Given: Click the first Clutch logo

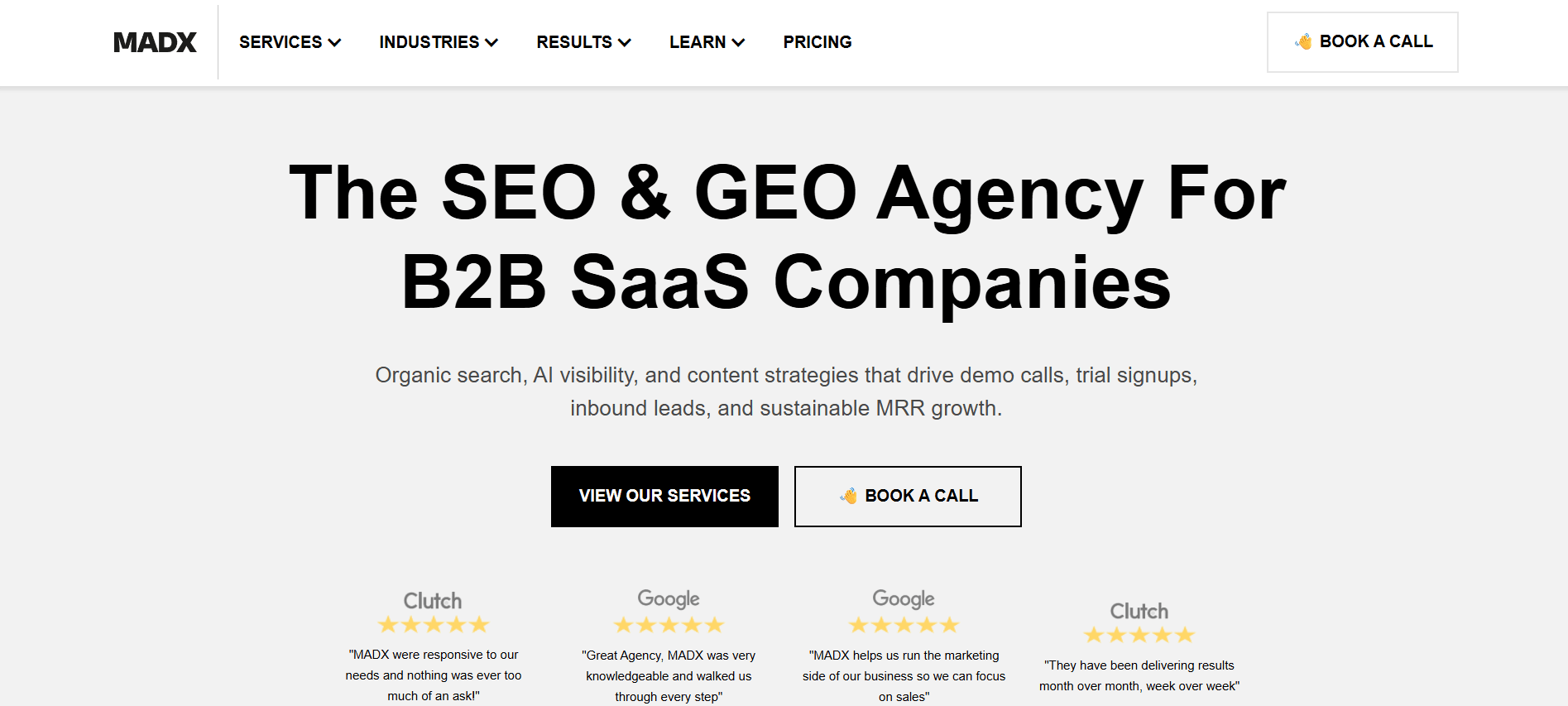Looking at the screenshot, I should pos(433,601).
